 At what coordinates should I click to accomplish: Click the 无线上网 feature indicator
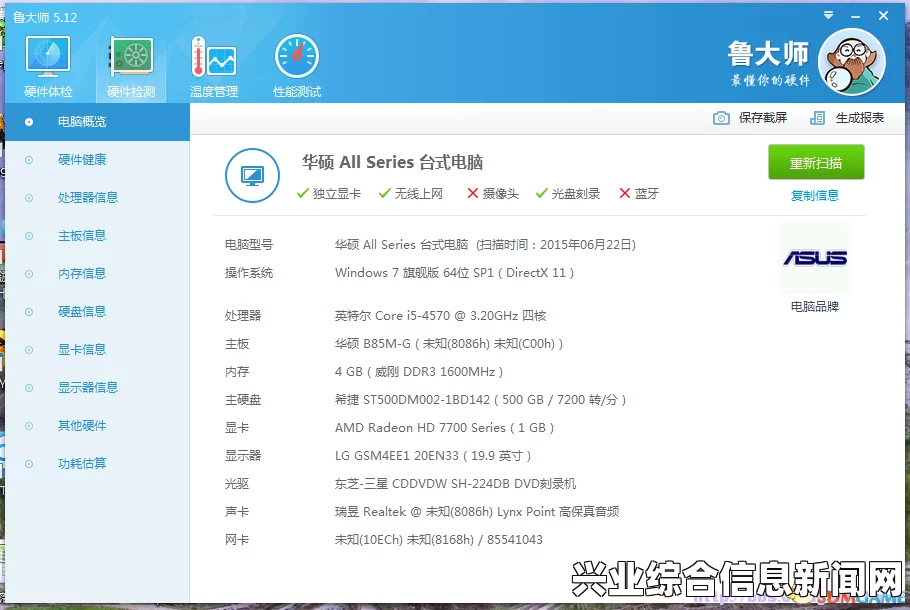click(x=411, y=194)
